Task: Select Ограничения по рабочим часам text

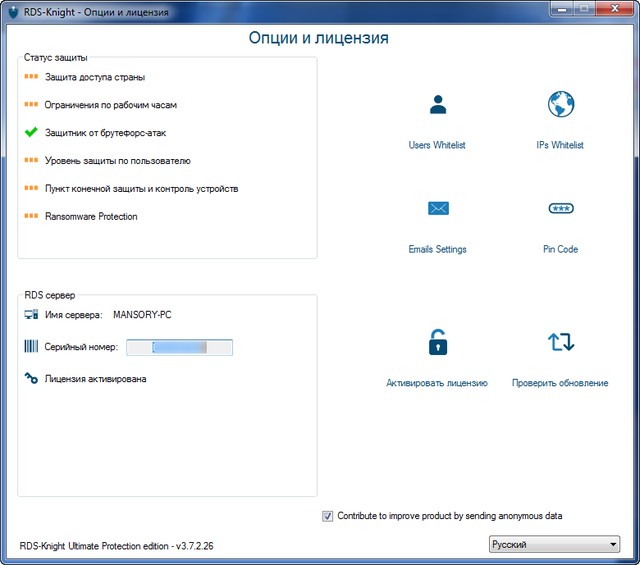Action: (x=111, y=105)
